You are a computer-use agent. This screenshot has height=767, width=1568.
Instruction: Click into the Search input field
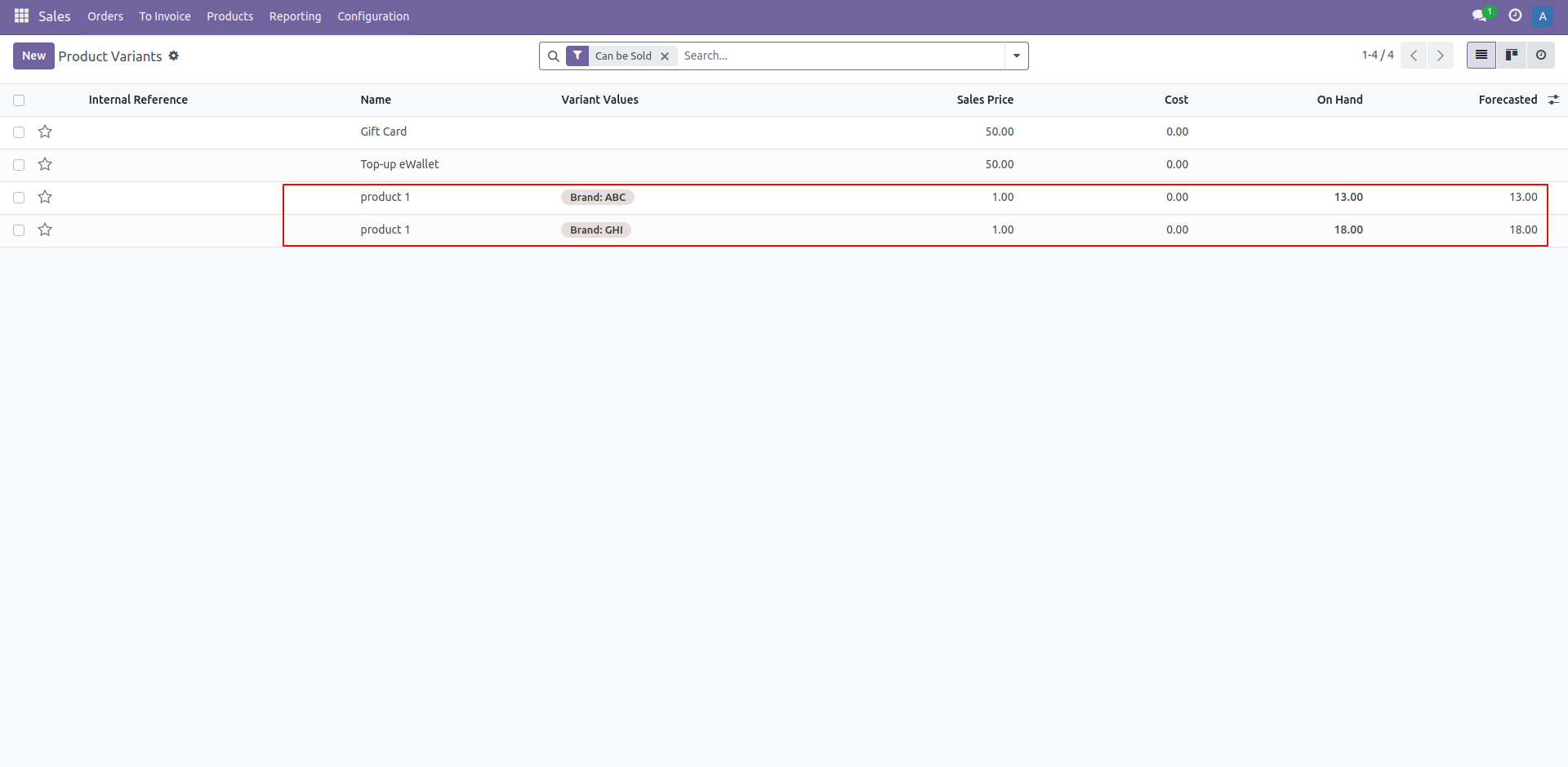click(x=841, y=56)
